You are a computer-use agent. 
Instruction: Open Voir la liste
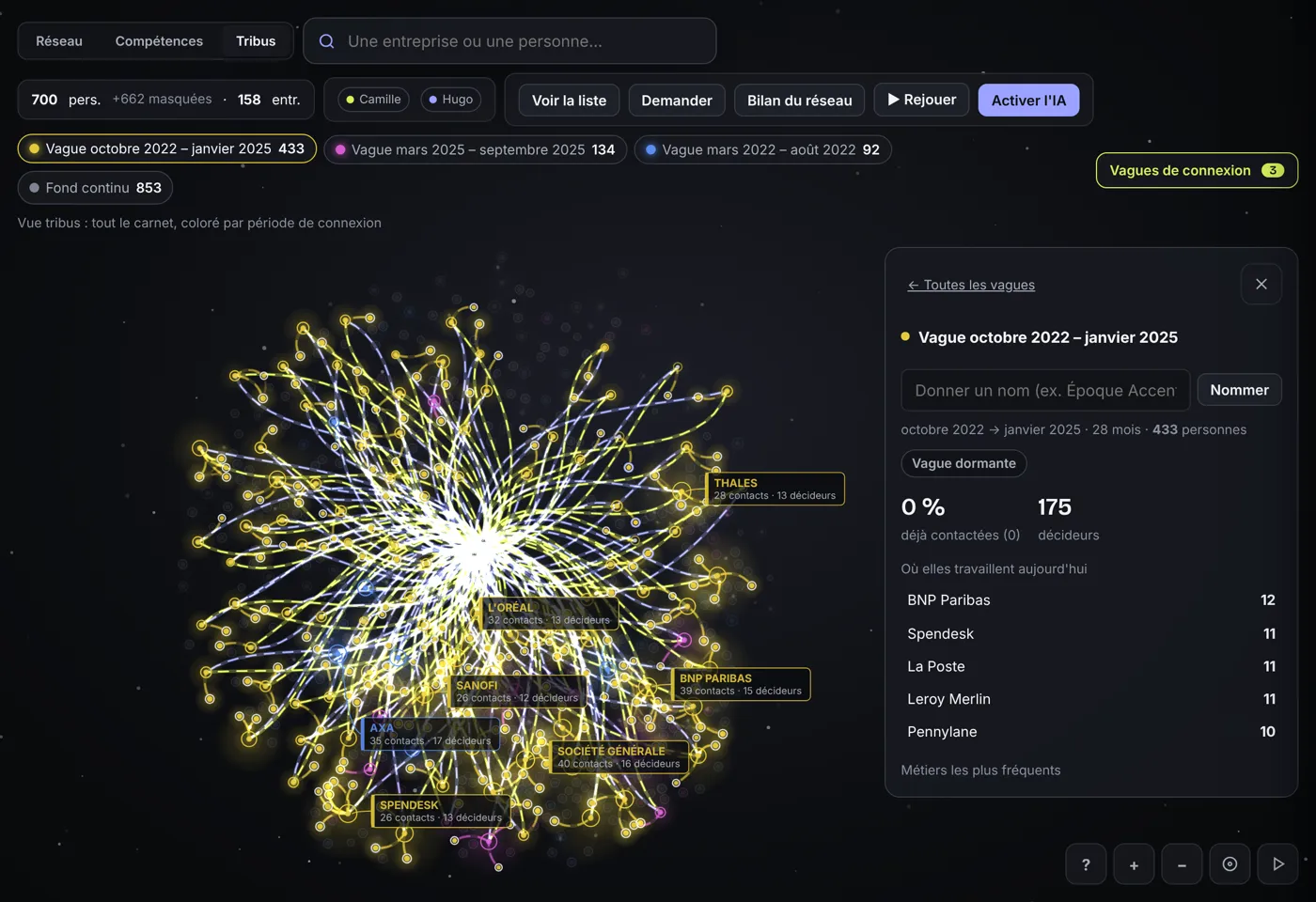tap(569, 101)
